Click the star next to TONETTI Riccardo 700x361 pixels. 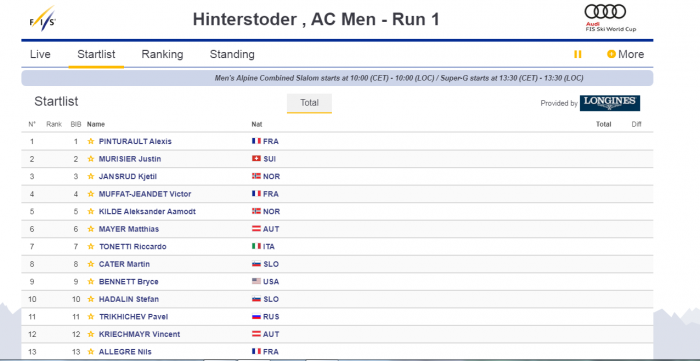[x=91, y=246]
